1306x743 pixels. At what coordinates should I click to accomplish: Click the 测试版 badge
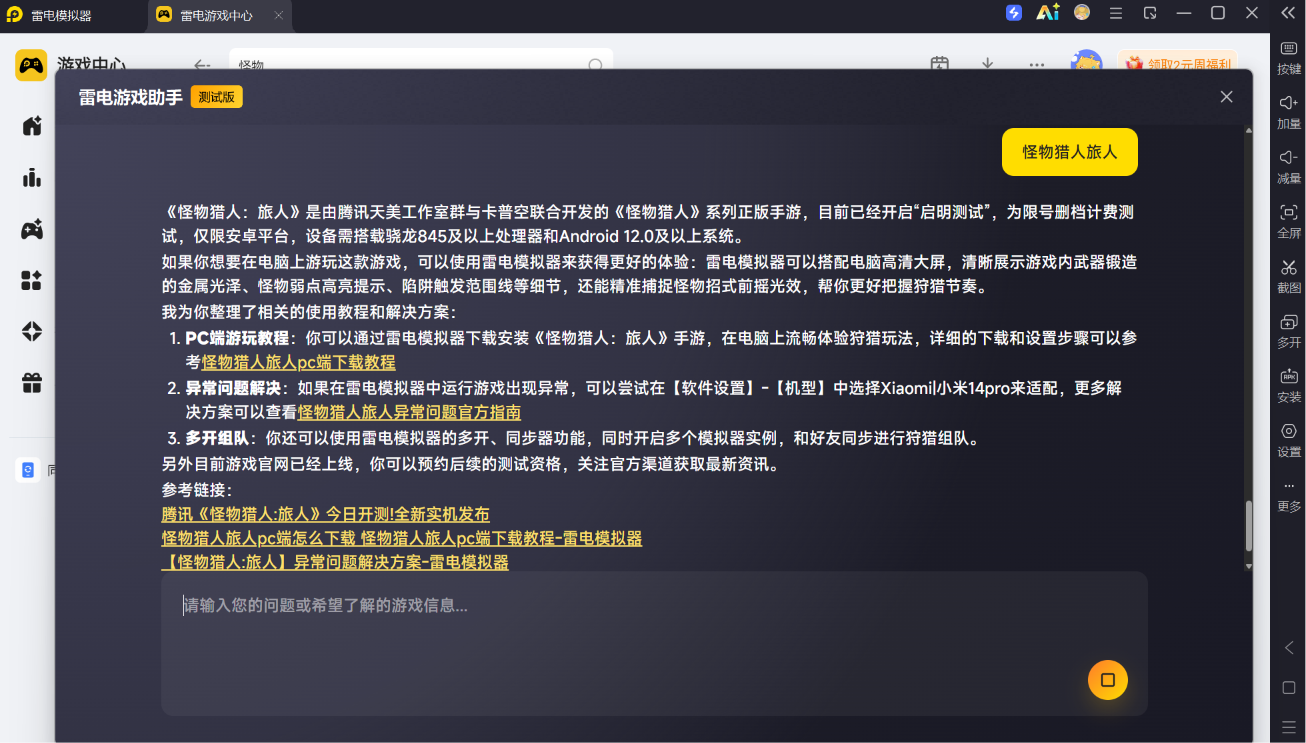217,97
